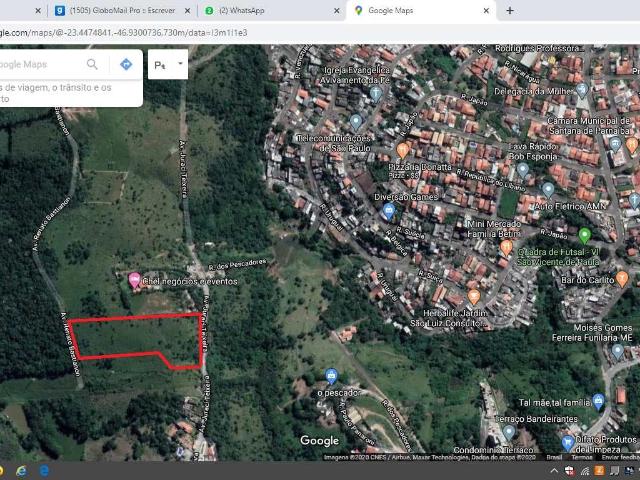This screenshot has width=640, height=480.
Task: Click the Moisés Gomes Ferreira Funilaria pin
Action: click(x=618, y=352)
